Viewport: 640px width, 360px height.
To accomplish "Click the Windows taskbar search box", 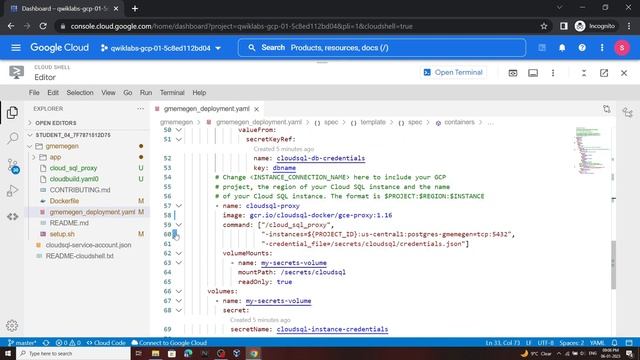I will (73, 353).
